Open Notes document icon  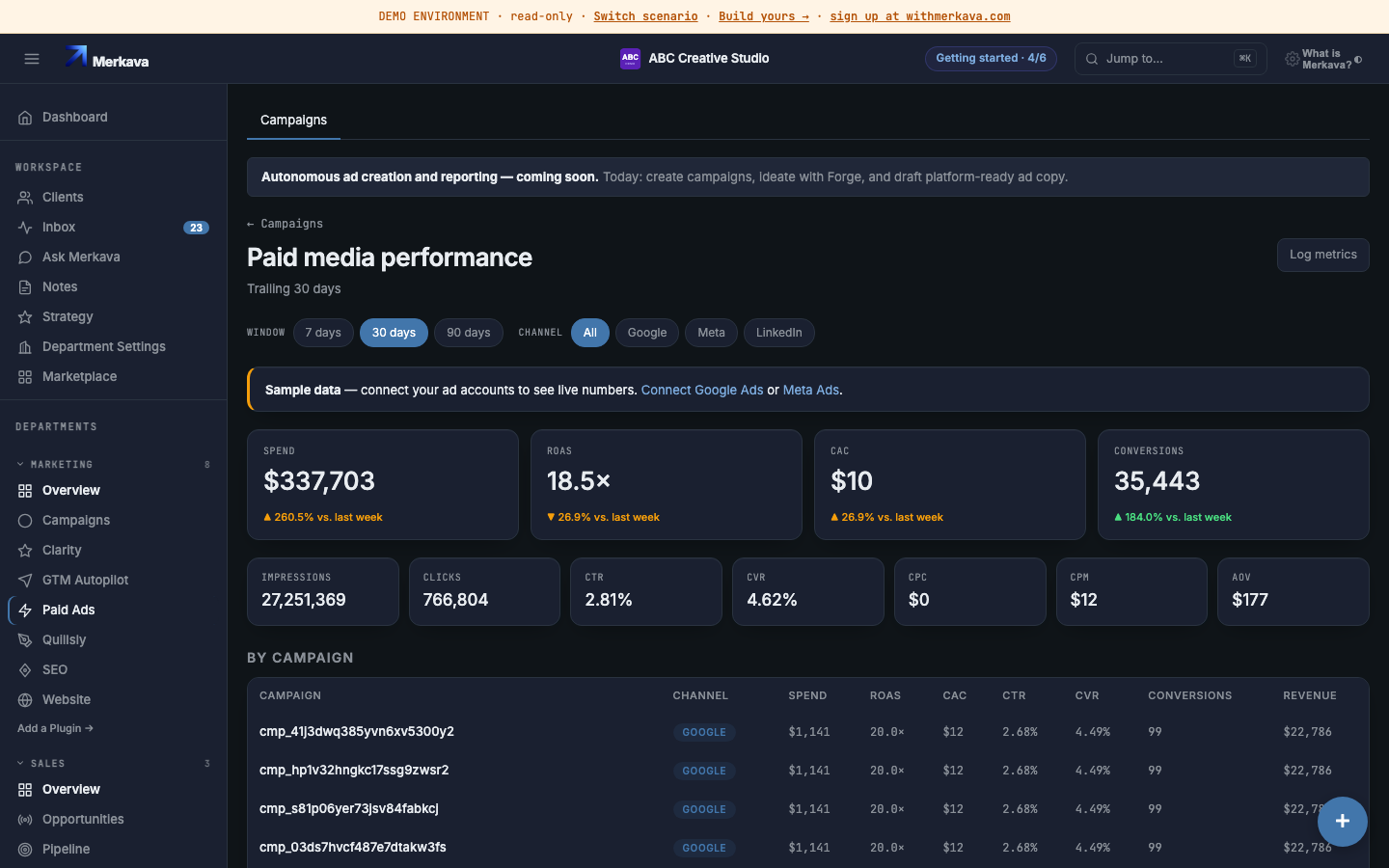click(25, 287)
